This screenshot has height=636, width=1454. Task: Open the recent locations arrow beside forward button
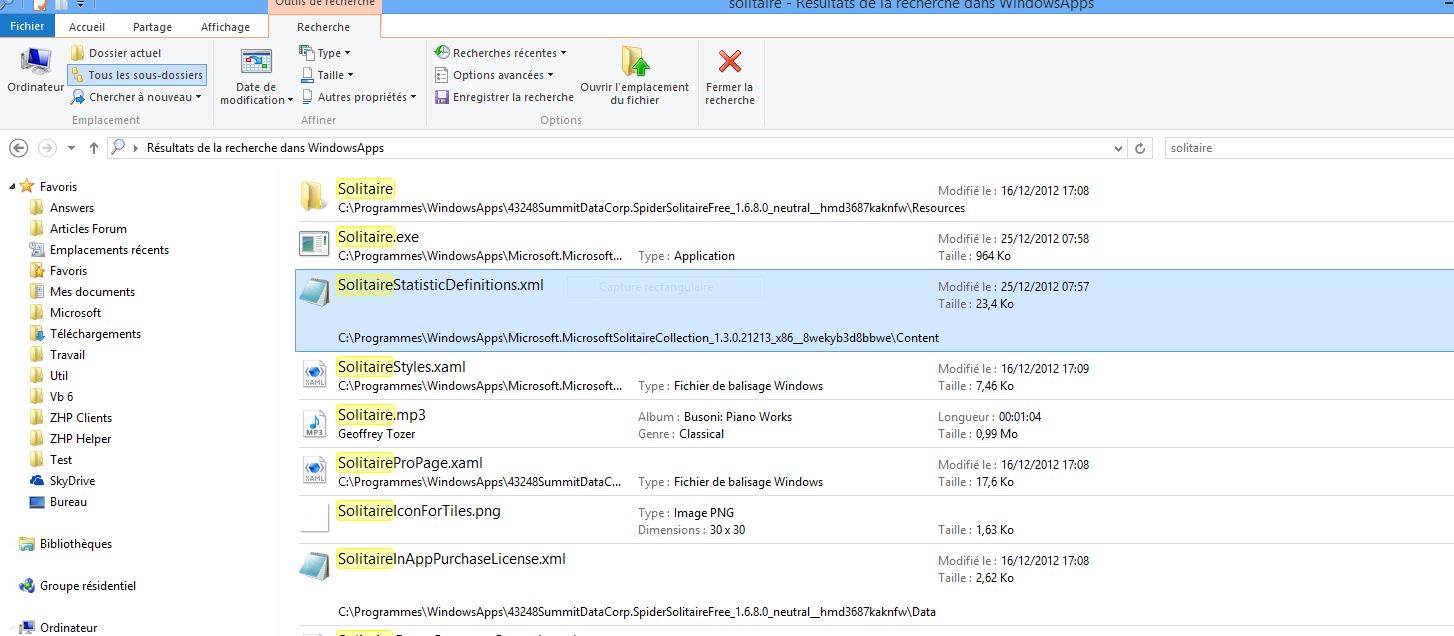(72, 148)
